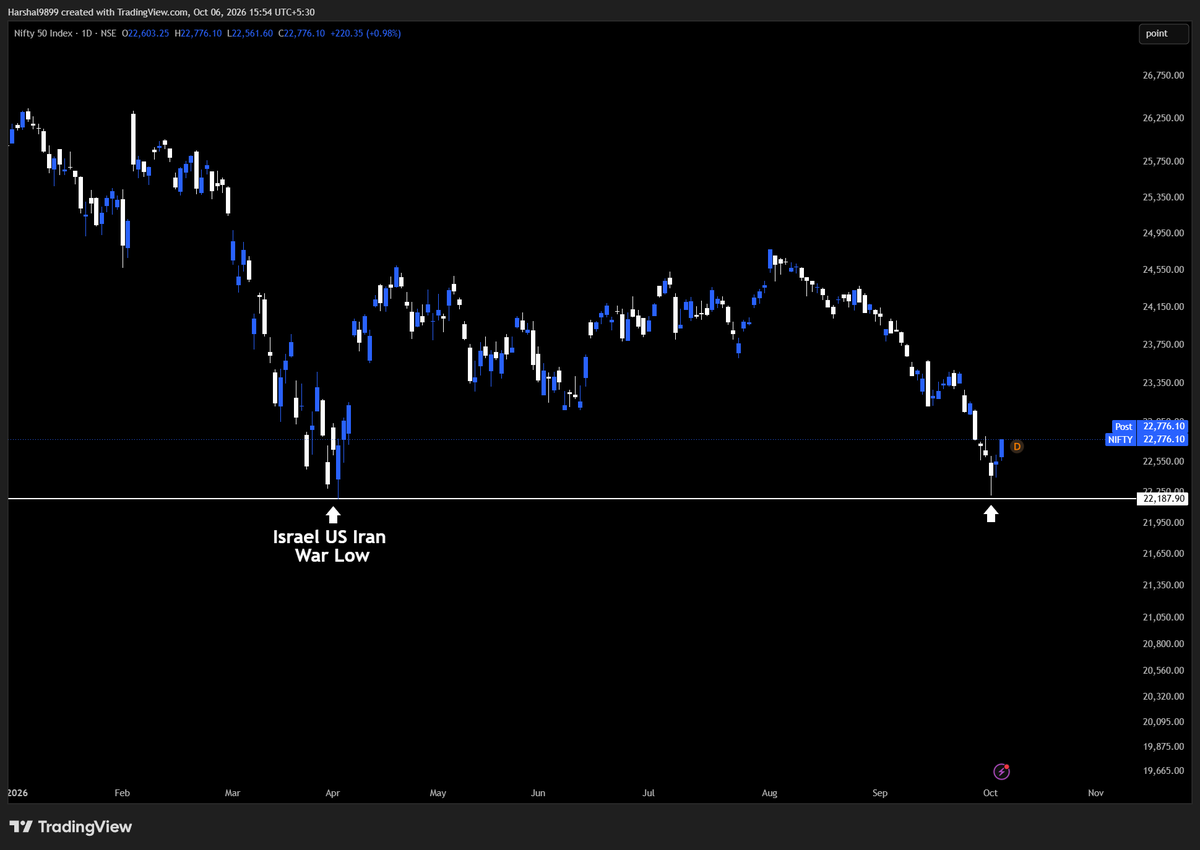Click the Jul label on the time axis

click(648, 793)
